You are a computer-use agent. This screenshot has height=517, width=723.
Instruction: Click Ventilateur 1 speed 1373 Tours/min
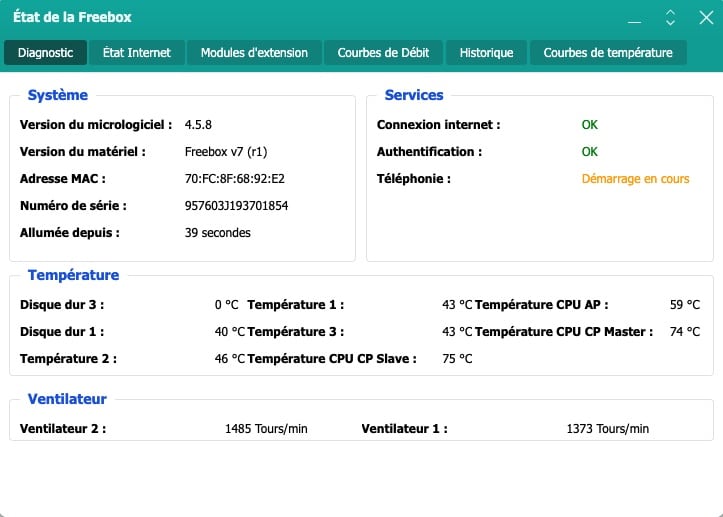tap(608, 429)
